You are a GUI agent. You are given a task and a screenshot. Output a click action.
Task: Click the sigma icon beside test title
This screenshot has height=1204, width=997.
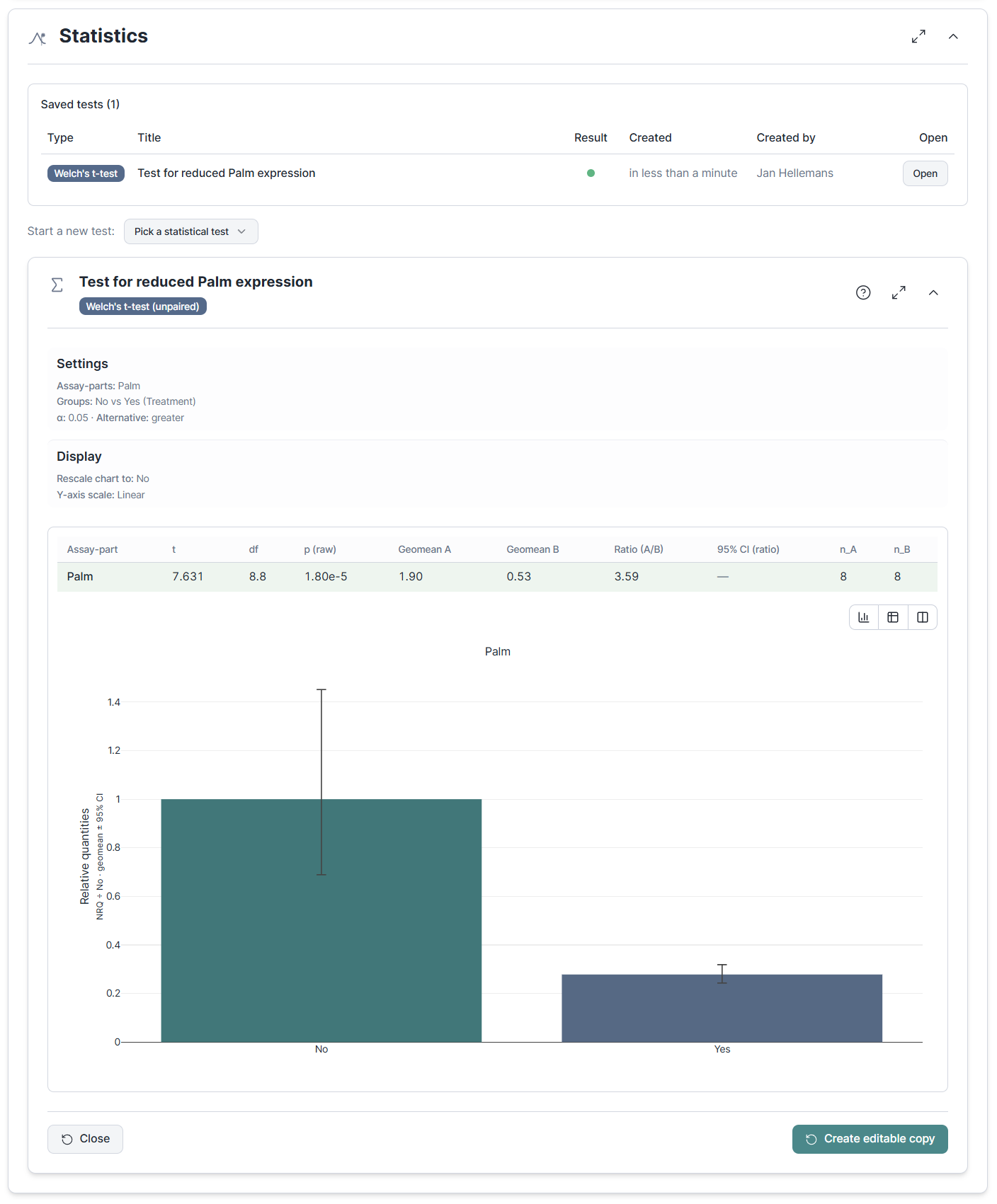57,285
